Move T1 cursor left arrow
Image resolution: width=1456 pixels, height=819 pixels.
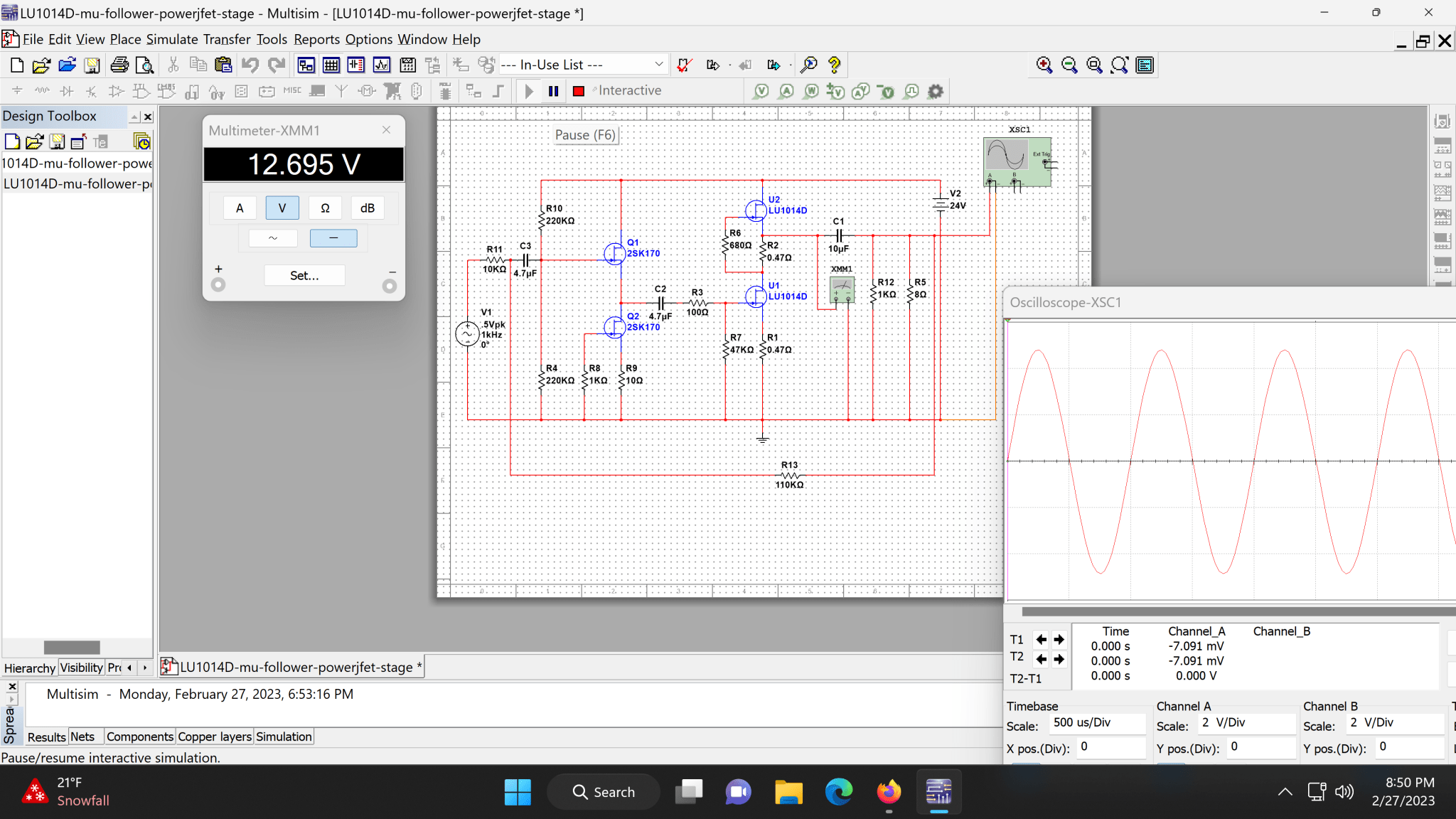pyautogui.click(x=1041, y=639)
